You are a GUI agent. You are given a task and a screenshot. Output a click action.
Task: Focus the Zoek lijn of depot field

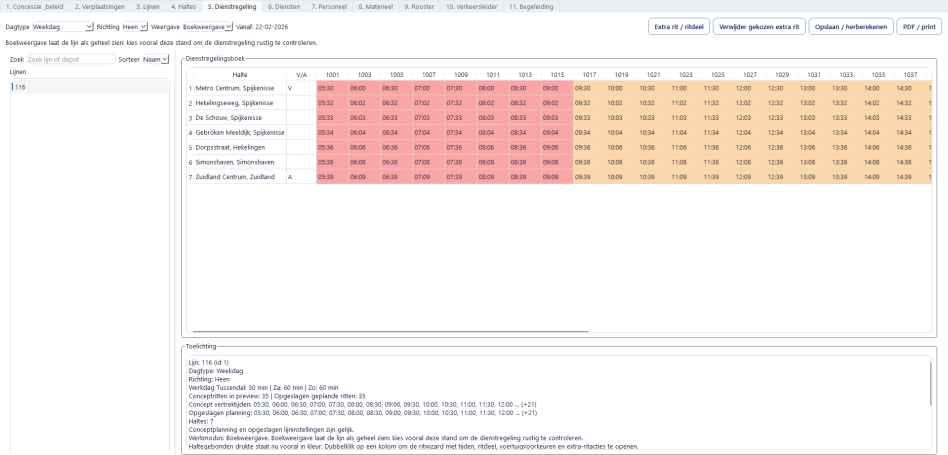point(69,60)
